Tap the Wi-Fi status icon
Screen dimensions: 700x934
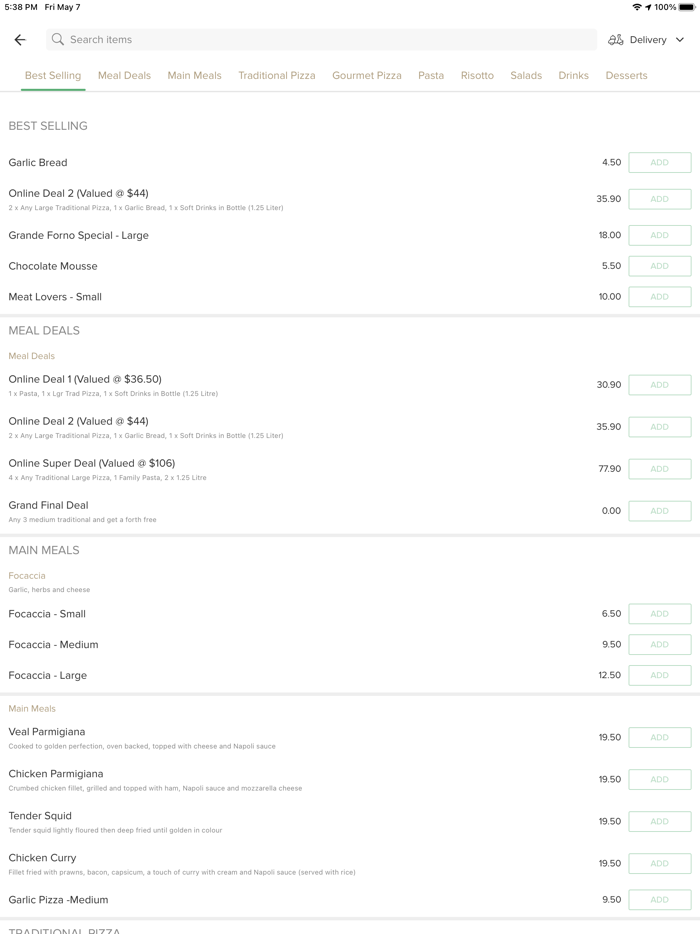(x=637, y=7)
